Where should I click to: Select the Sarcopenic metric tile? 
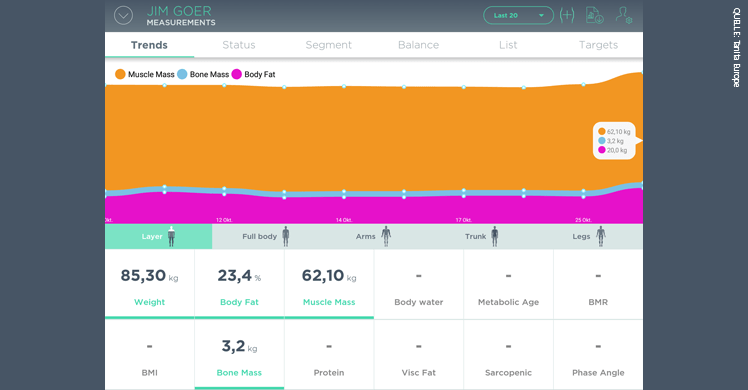508,355
